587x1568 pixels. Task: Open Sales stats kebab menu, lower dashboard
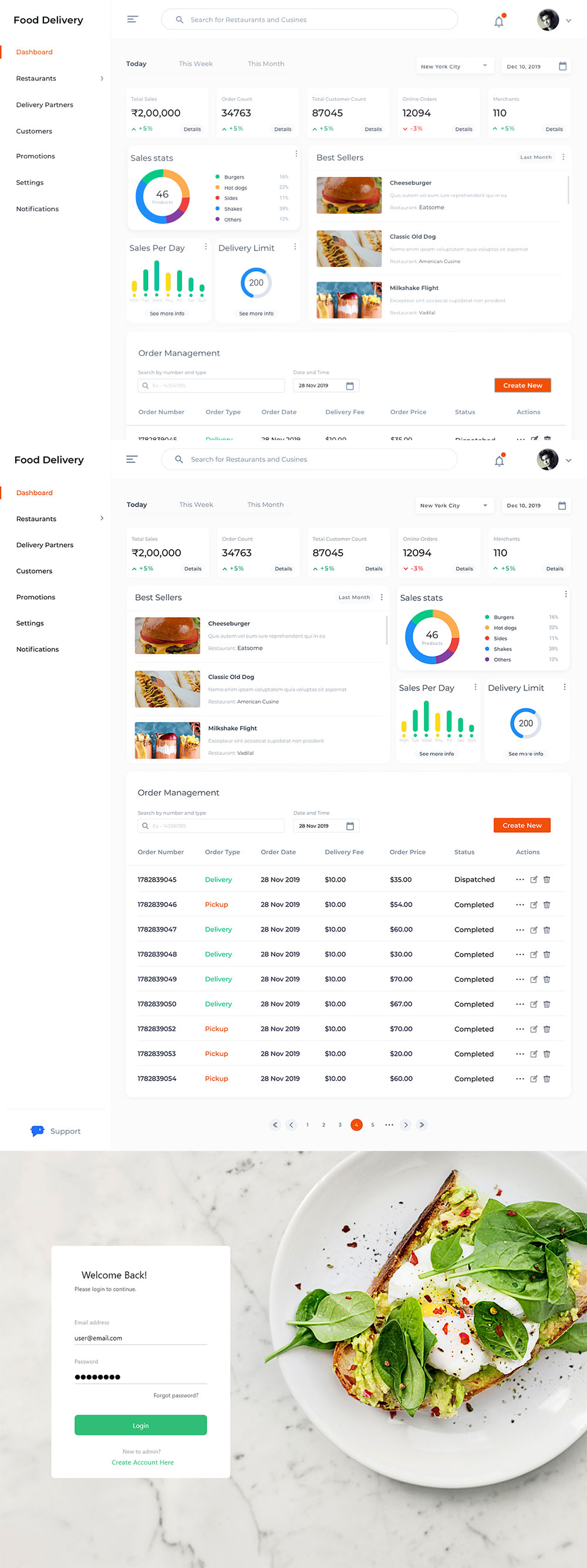[566, 594]
